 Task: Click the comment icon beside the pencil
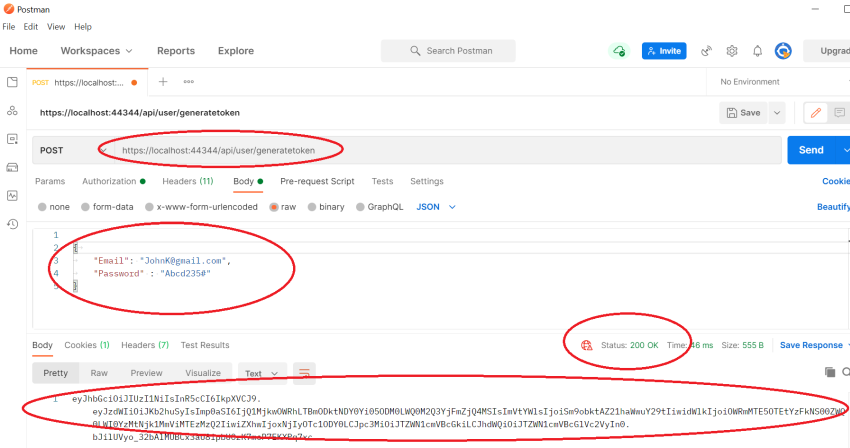[x=839, y=113]
